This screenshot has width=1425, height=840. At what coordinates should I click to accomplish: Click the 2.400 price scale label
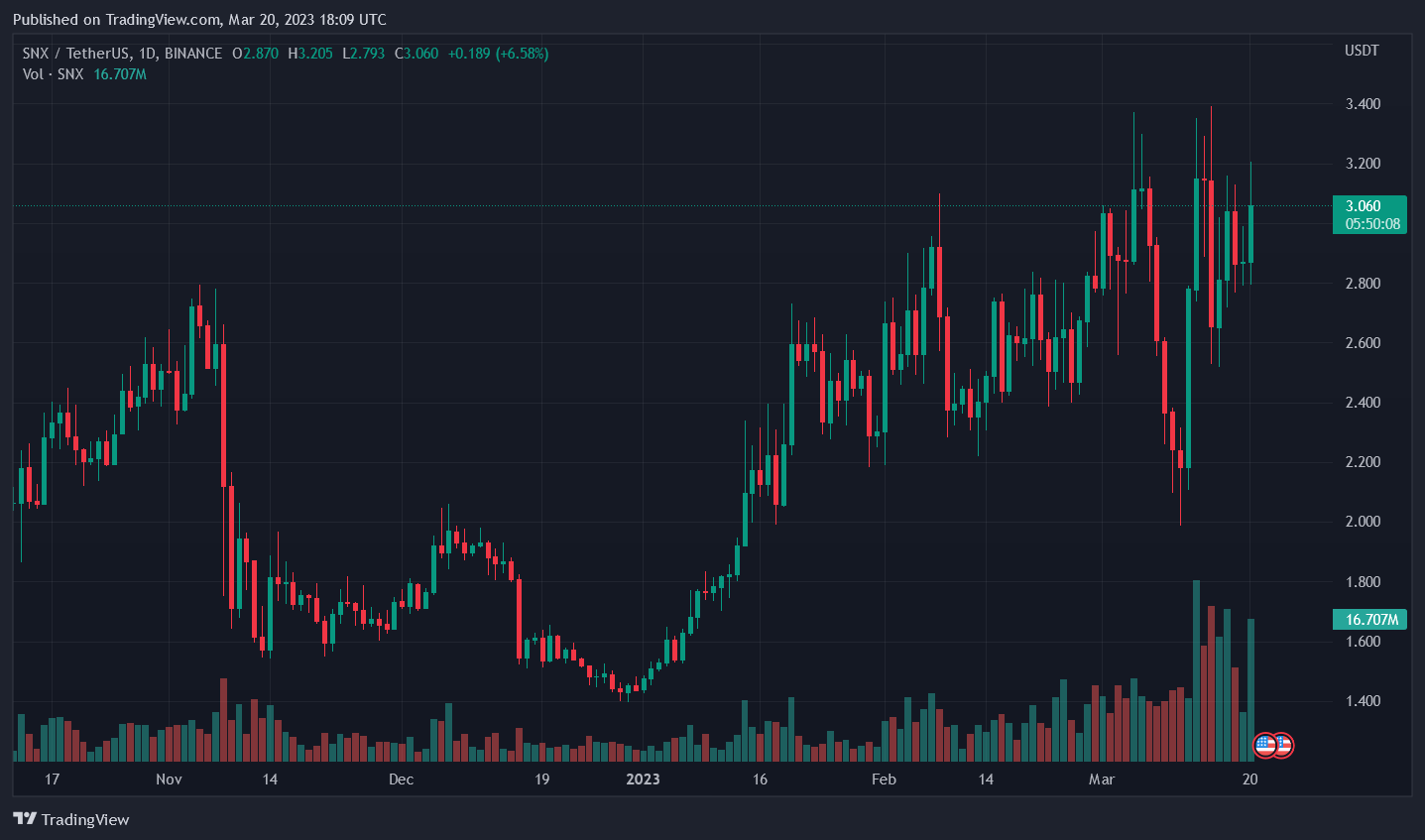point(1363,403)
